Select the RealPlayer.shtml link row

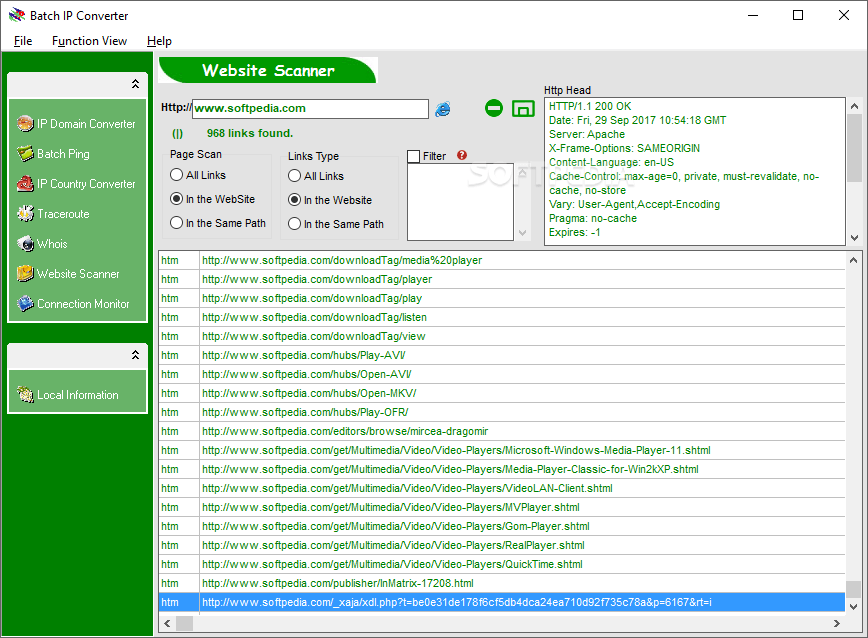click(502, 545)
